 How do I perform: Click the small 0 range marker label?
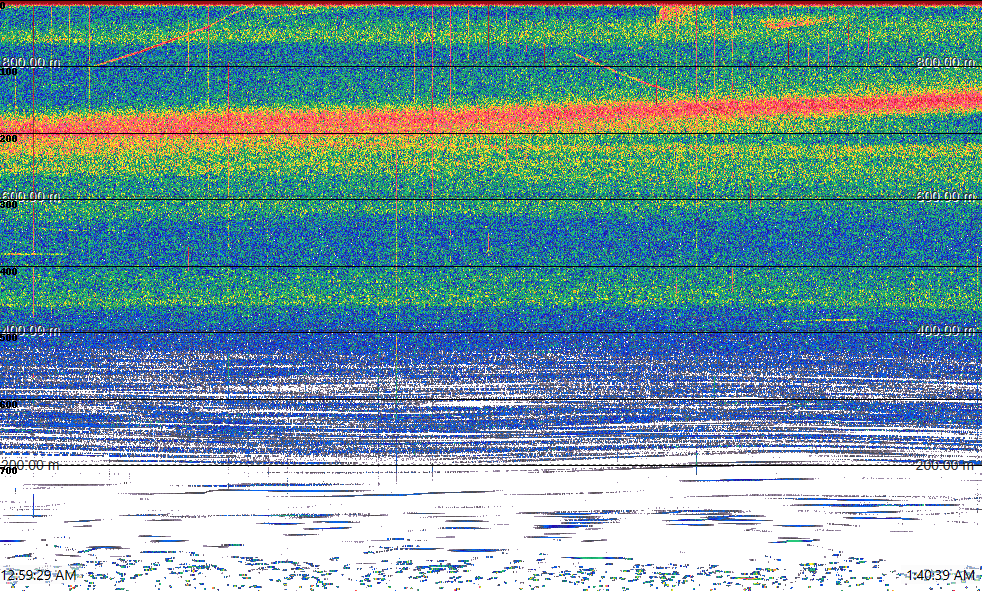(3, 5)
